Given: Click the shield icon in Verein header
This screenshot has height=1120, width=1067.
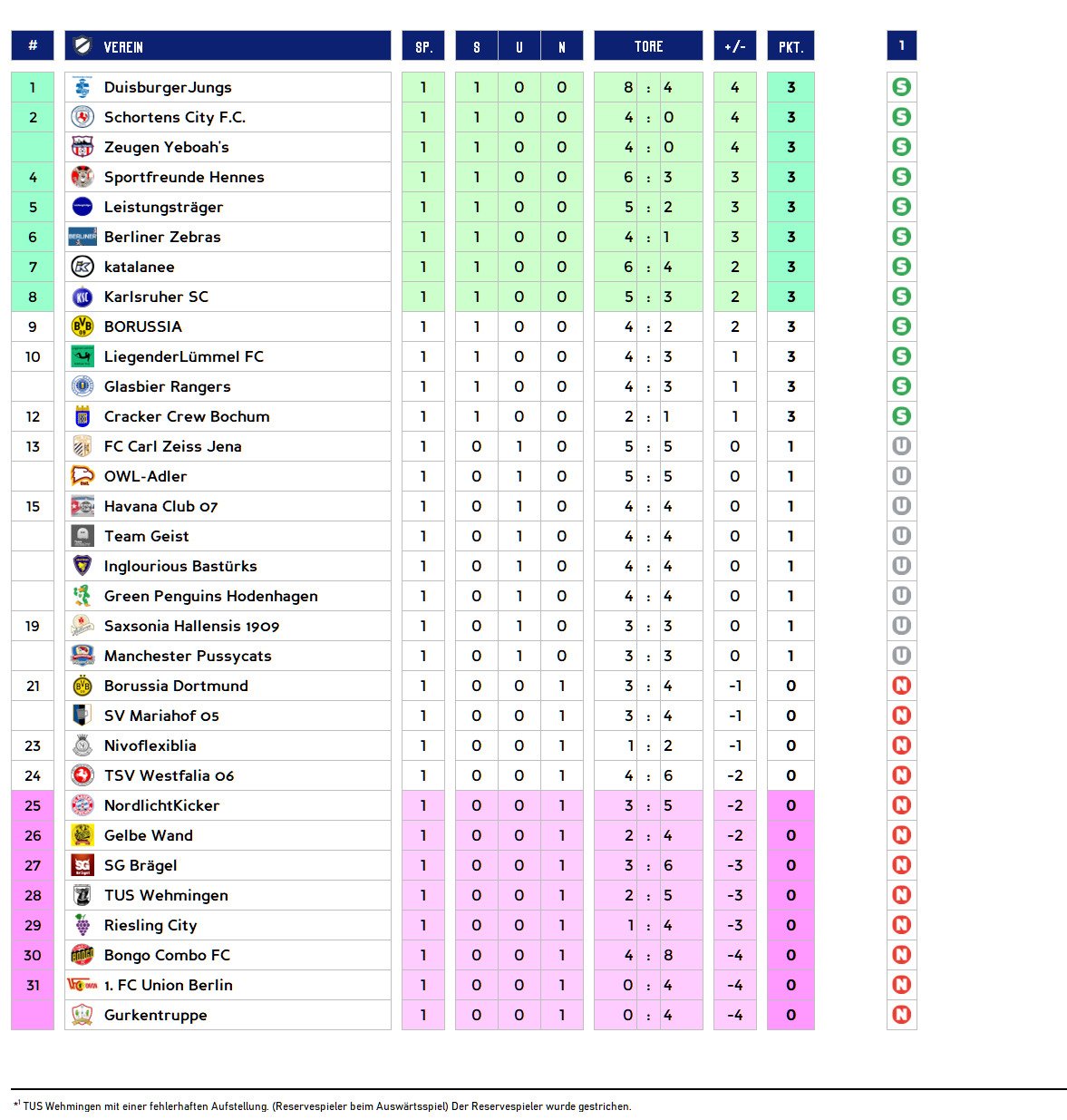Looking at the screenshot, I should pos(82,45).
